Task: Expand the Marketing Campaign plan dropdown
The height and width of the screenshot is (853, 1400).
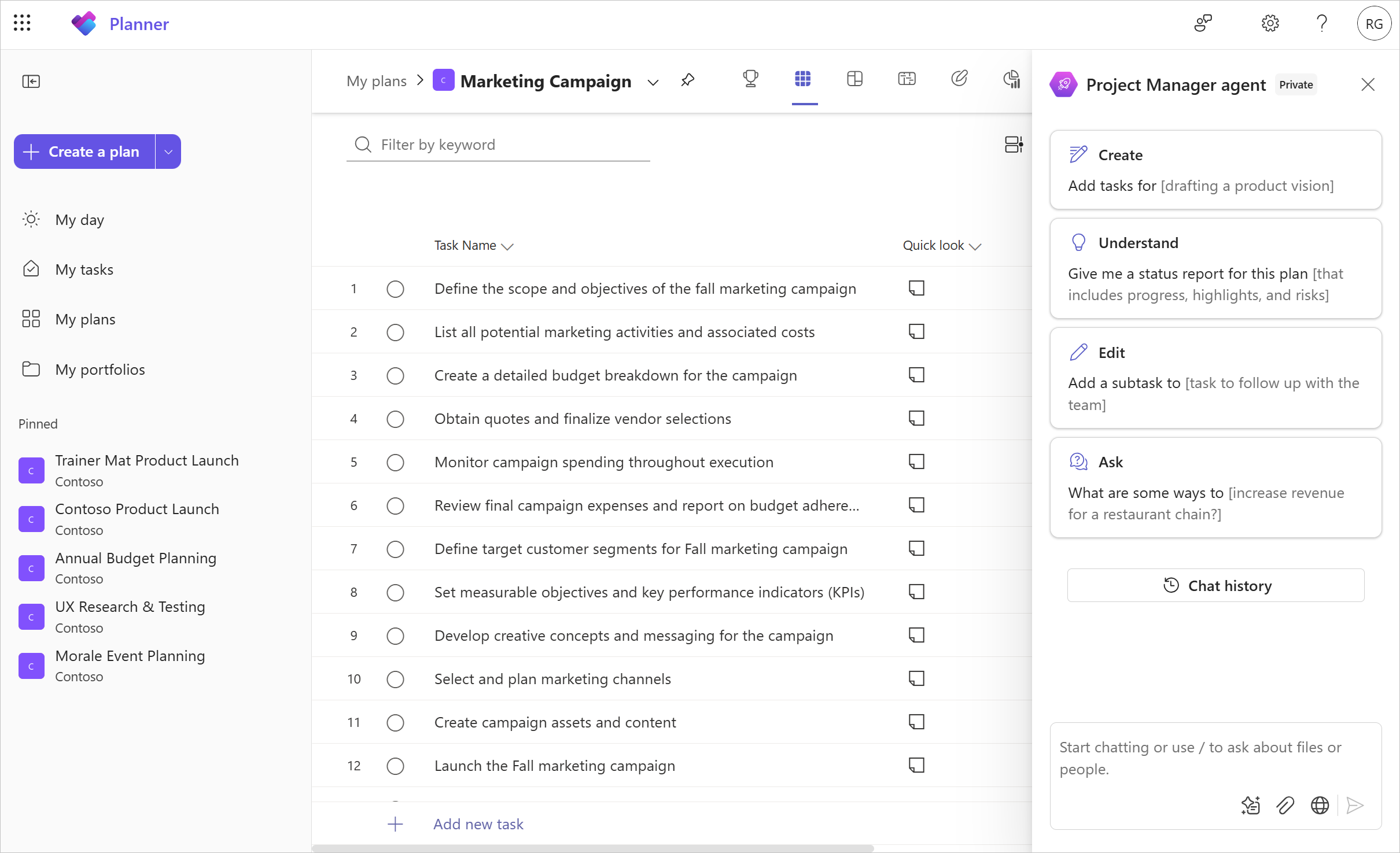Action: point(653,82)
